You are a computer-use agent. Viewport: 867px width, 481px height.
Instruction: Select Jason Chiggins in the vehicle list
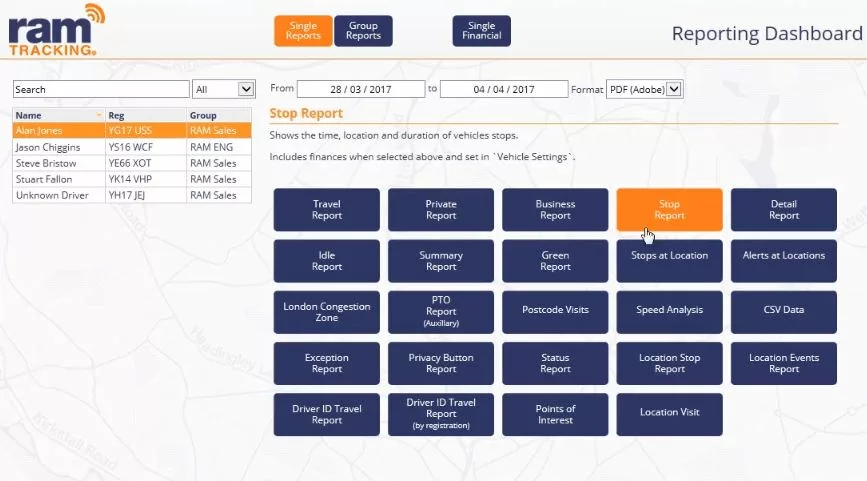(132, 147)
